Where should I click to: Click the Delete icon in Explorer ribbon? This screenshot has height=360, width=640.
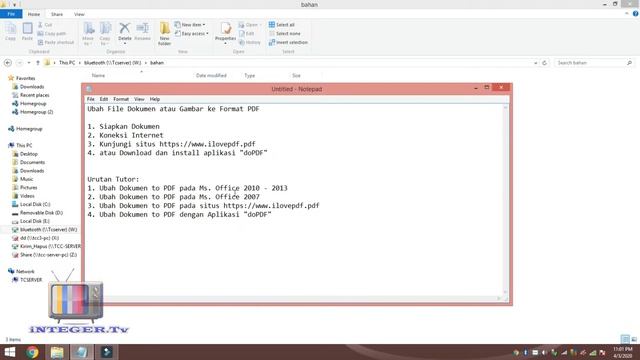124,33
